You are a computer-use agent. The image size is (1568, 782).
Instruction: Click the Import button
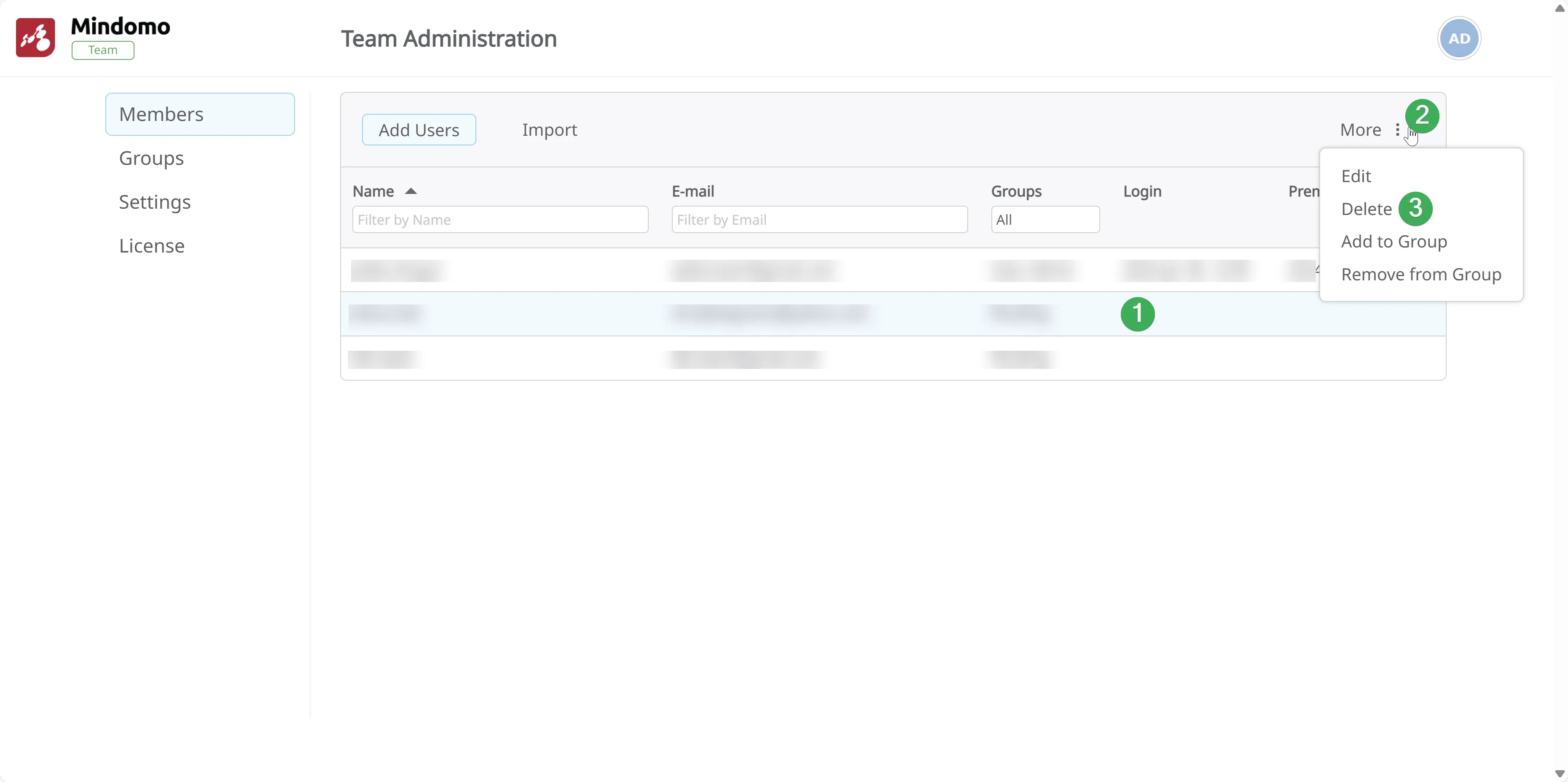(x=549, y=129)
